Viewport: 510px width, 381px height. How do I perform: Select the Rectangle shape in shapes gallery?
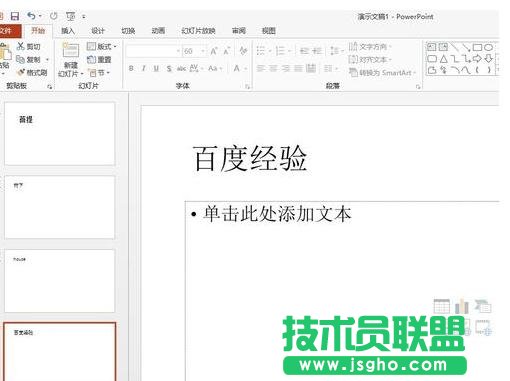(x=478, y=47)
